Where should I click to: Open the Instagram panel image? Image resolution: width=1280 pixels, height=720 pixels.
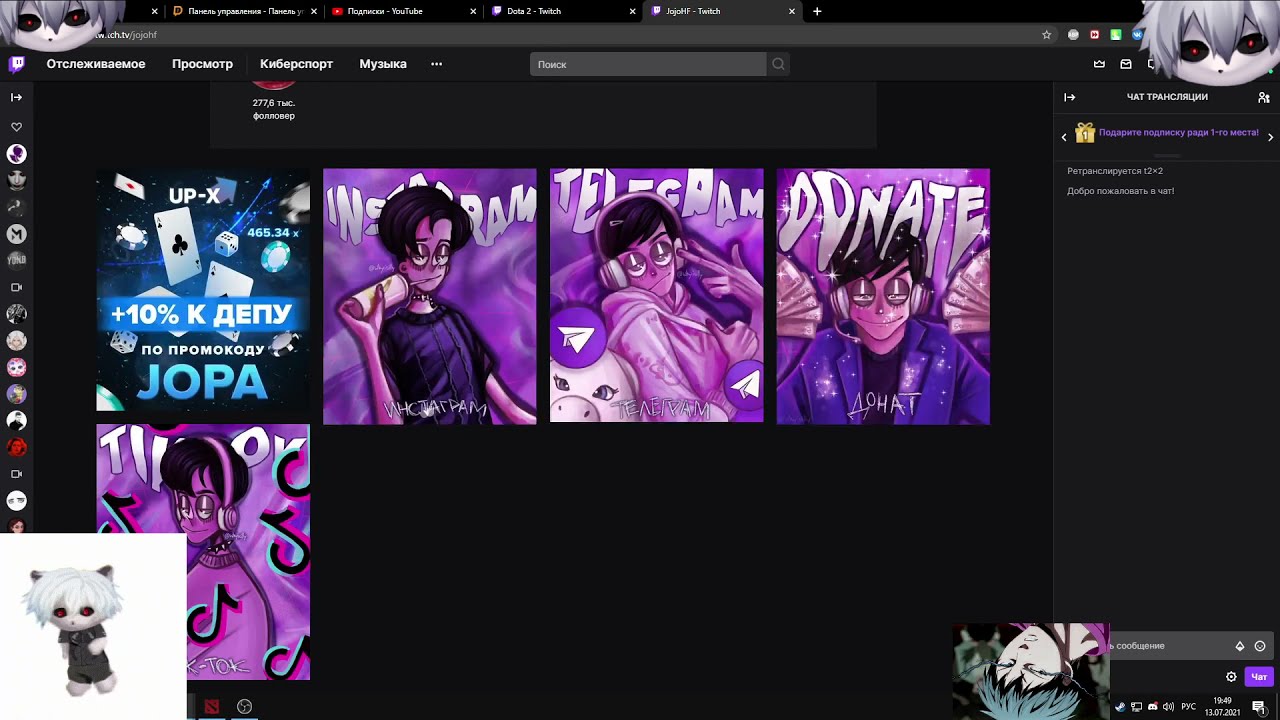(x=430, y=296)
